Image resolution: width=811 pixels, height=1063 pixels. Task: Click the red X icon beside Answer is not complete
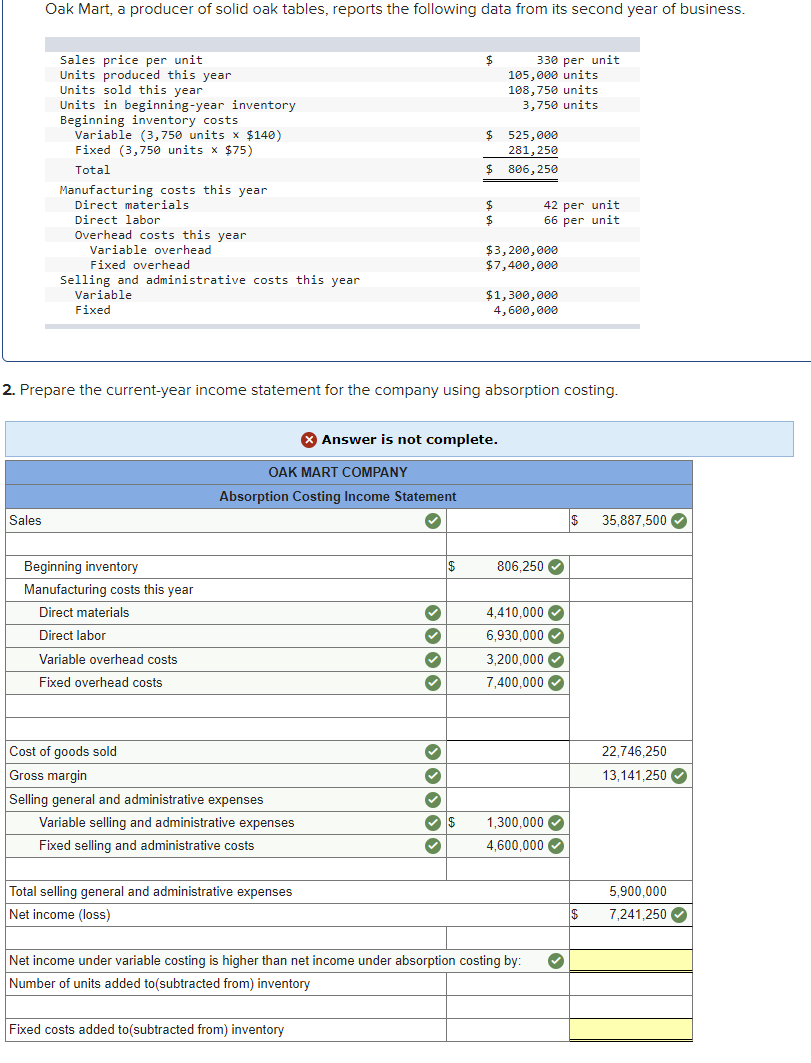coord(309,440)
